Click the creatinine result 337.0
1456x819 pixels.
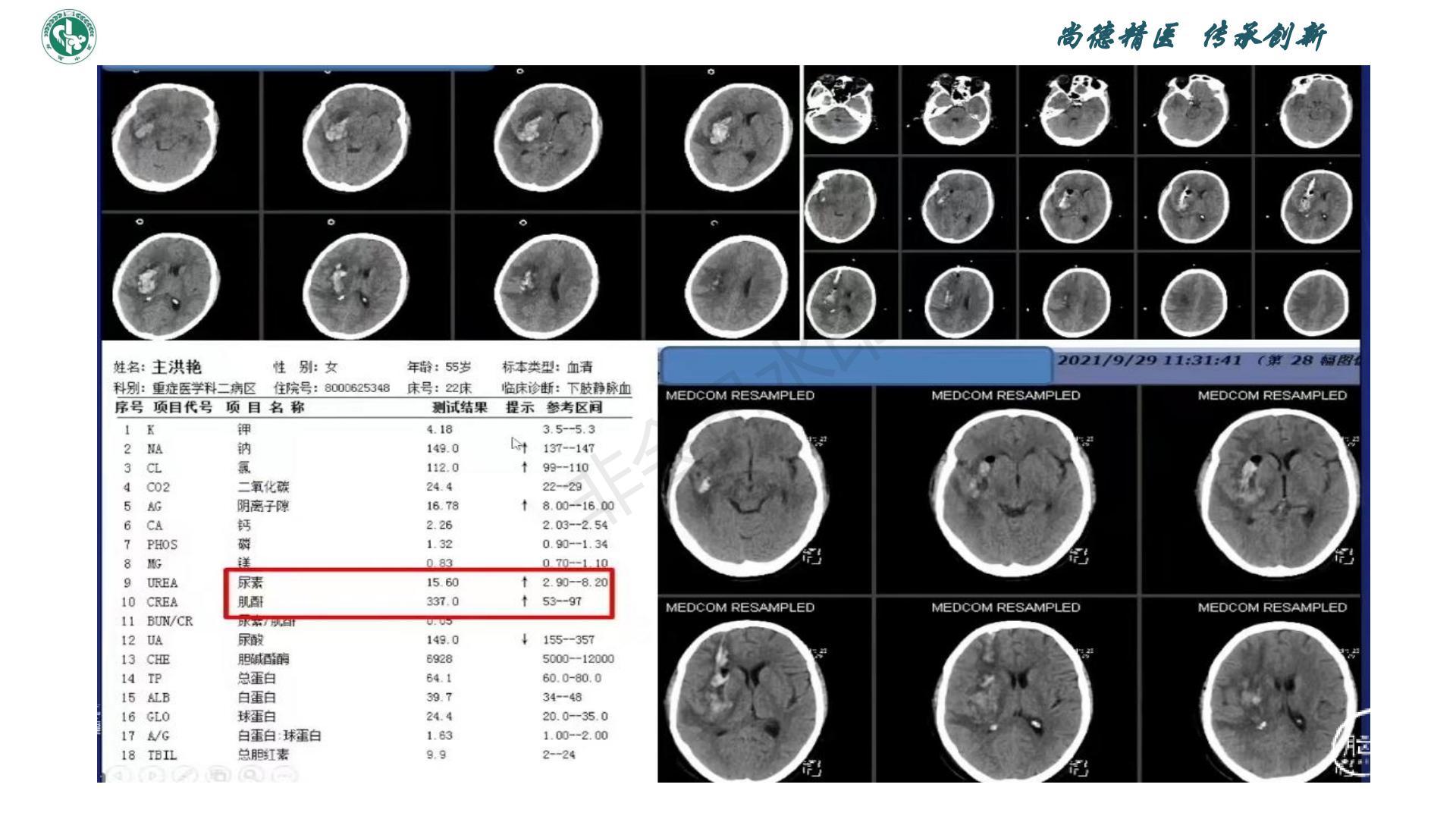point(442,601)
